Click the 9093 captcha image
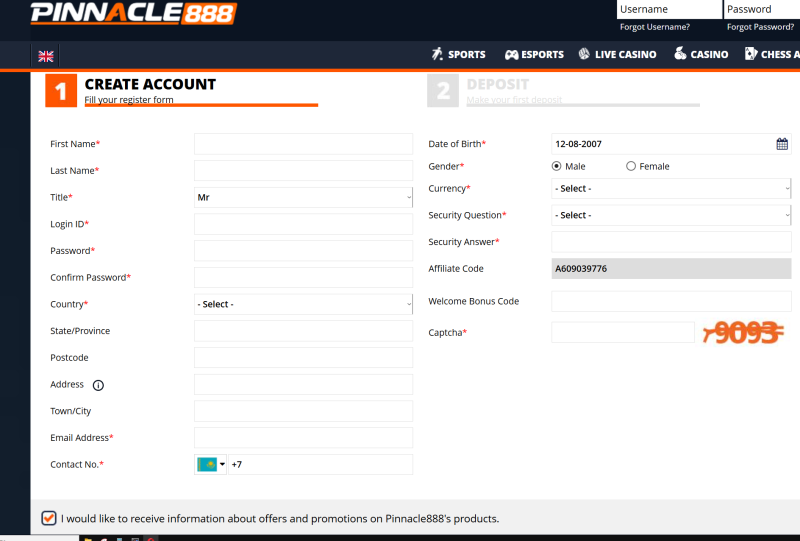800x541 pixels. [743, 333]
